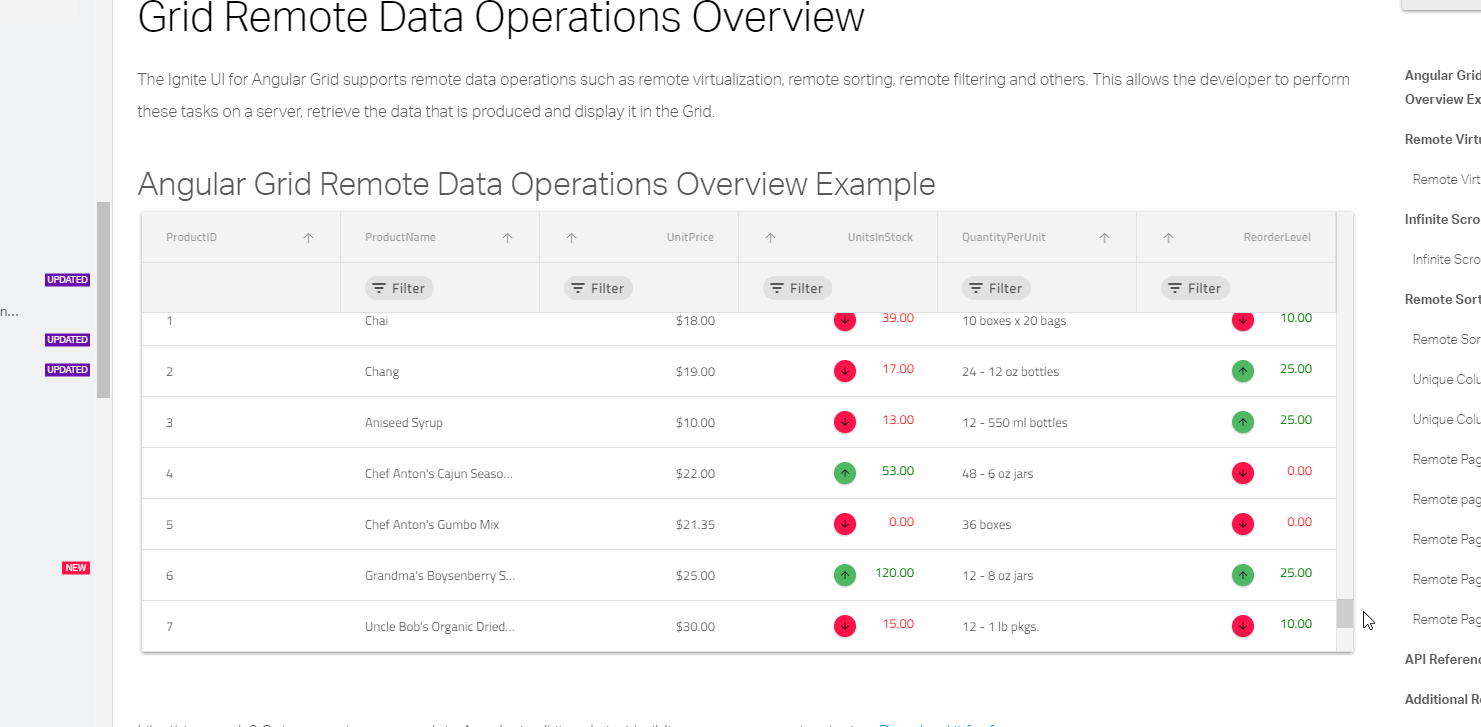Image resolution: width=1481 pixels, height=727 pixels.
Task: Follow the Infinite Scrolling link on the right
Action: 1446,258
